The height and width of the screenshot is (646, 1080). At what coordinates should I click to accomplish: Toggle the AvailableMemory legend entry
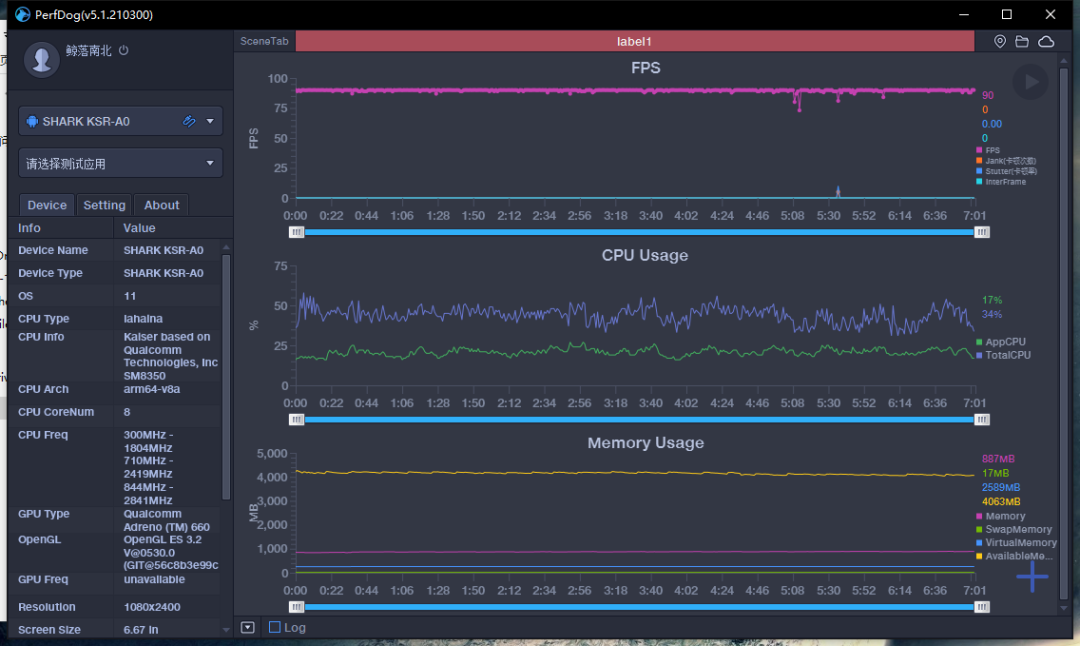point(1015,556)
